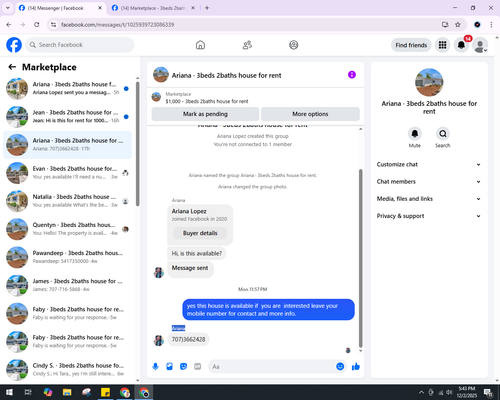
Task: Open notifications bell with 14 badge
Action: point(461,45)
